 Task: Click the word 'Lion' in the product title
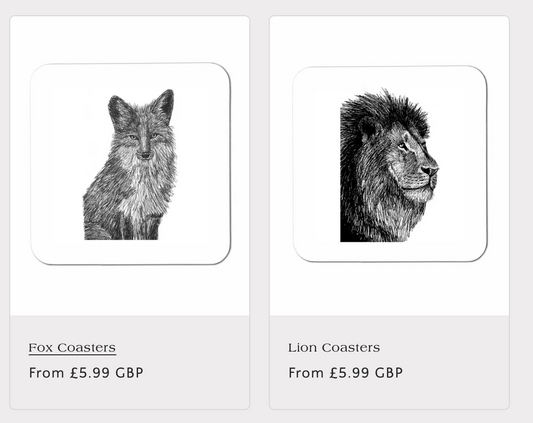coord(302,348)
